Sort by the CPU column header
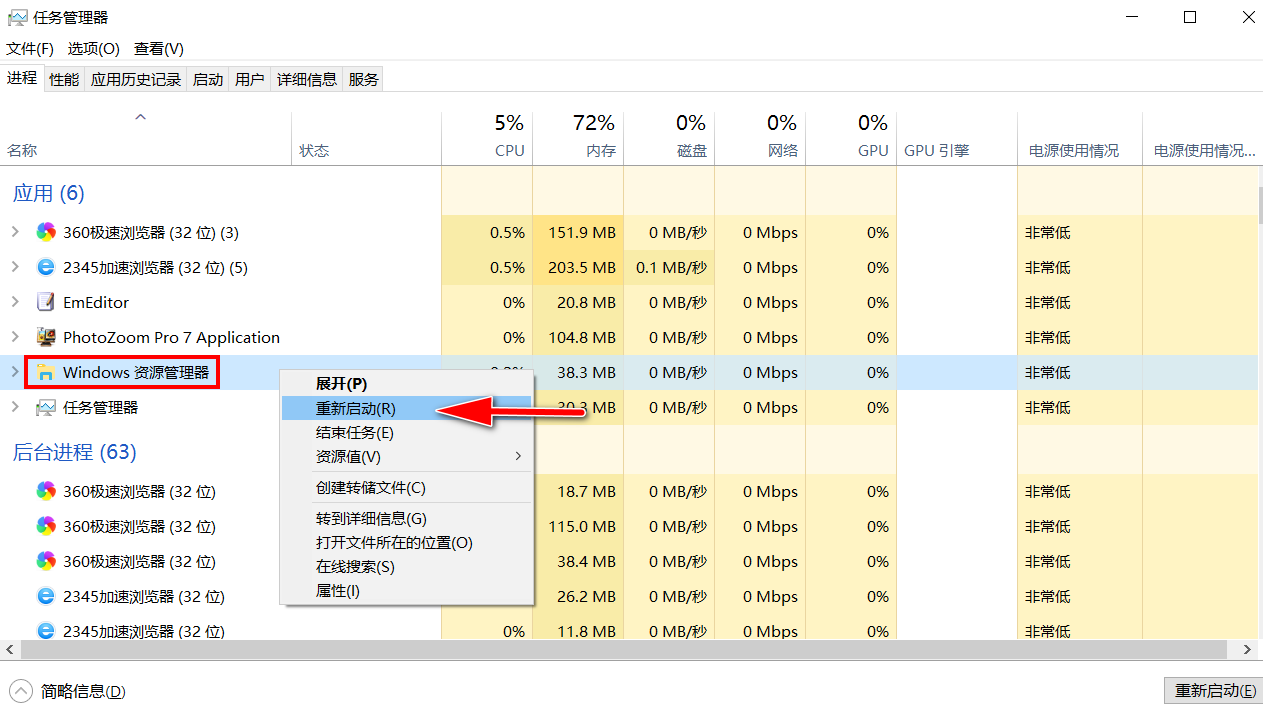The image size is (1263, 716). click(x=487, y=139)
